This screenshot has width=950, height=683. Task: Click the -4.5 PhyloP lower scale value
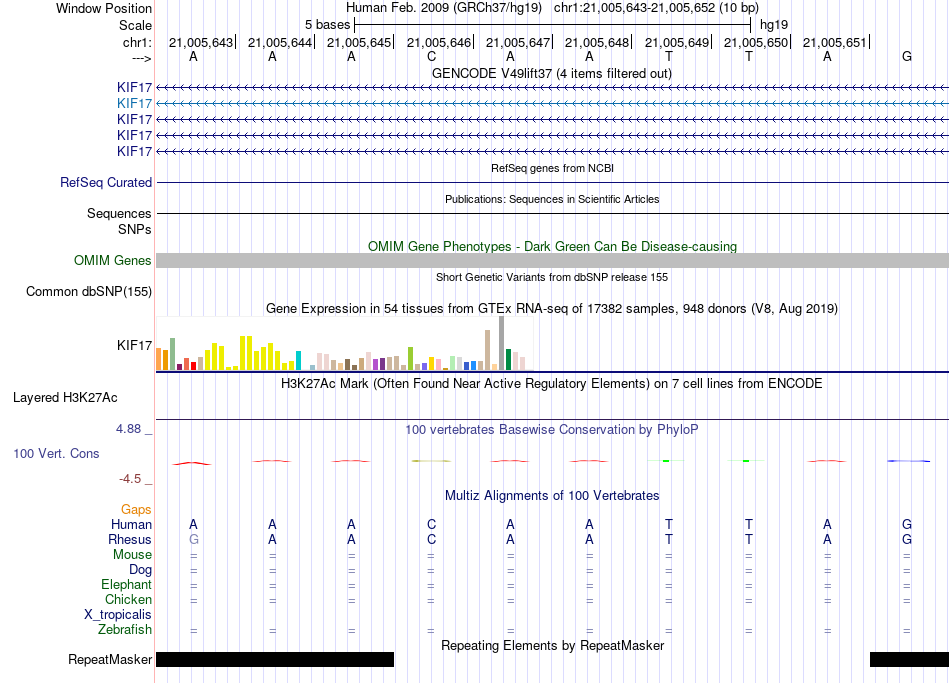pyautogui.click(x=130, y=479)
